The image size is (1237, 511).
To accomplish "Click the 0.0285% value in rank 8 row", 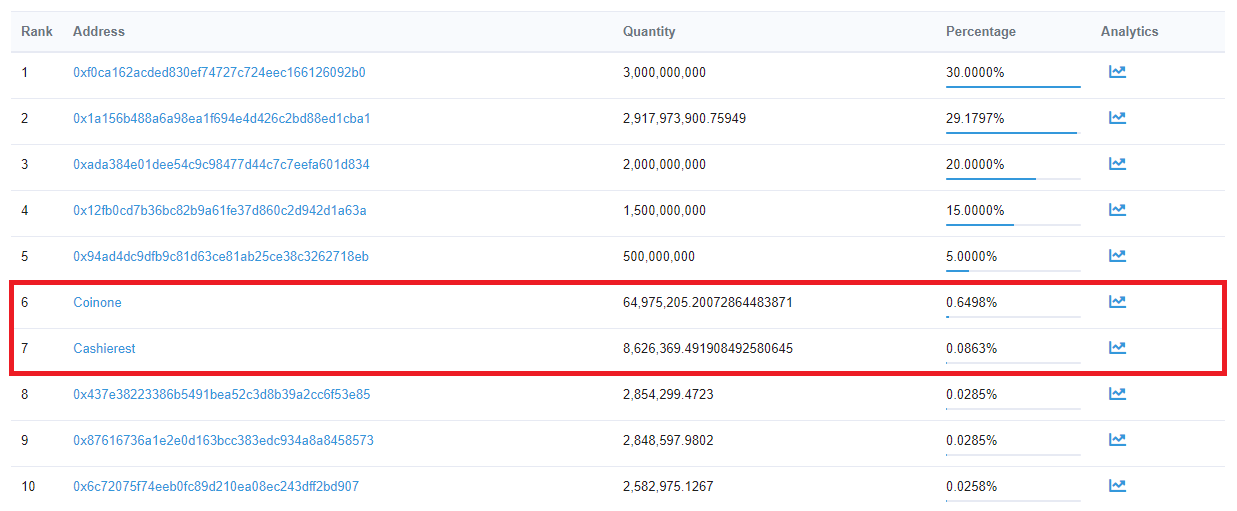I will tap(971, 395).
